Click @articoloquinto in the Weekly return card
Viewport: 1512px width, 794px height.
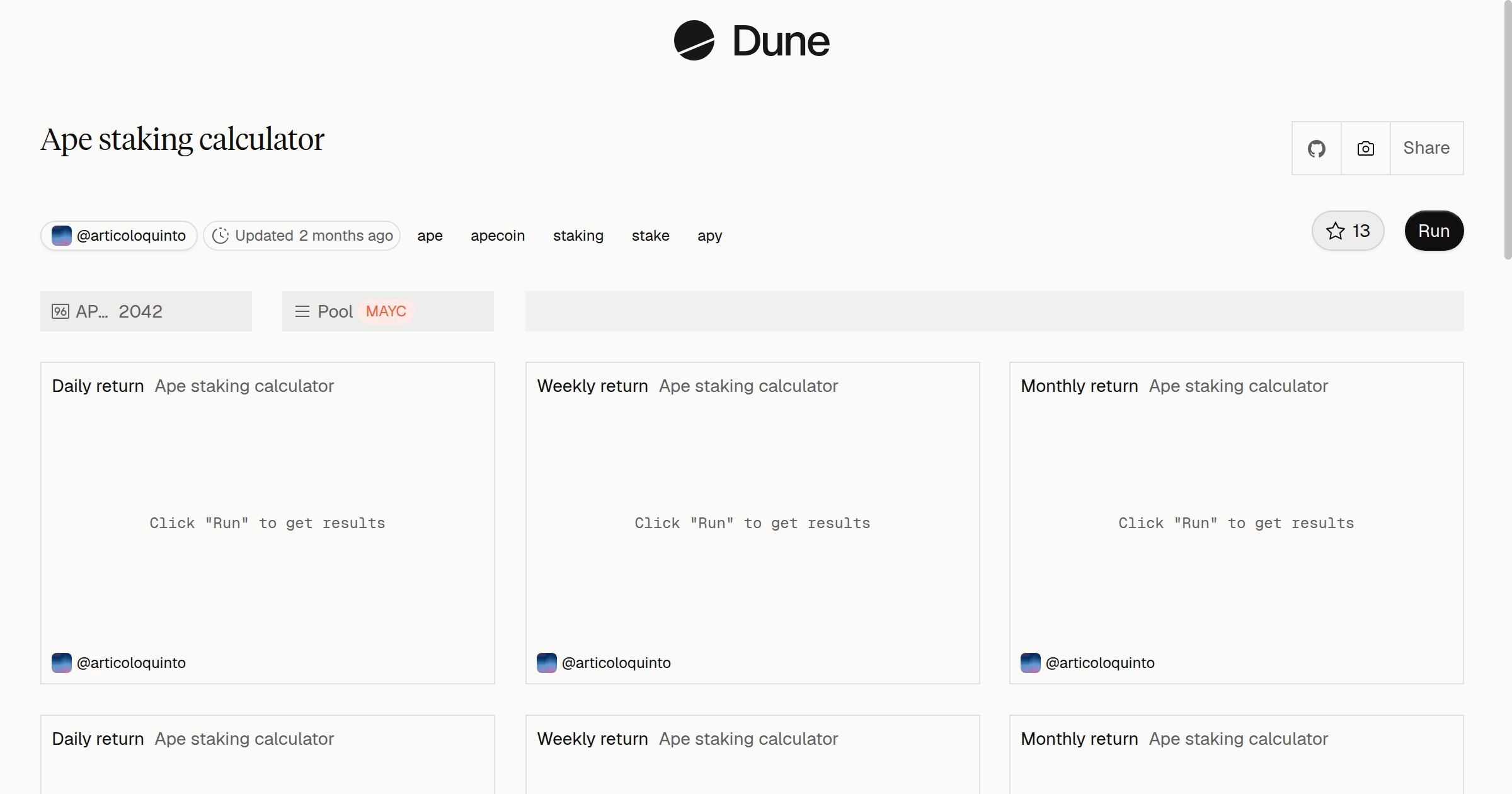pyautogui.click(x=616, y=663)
